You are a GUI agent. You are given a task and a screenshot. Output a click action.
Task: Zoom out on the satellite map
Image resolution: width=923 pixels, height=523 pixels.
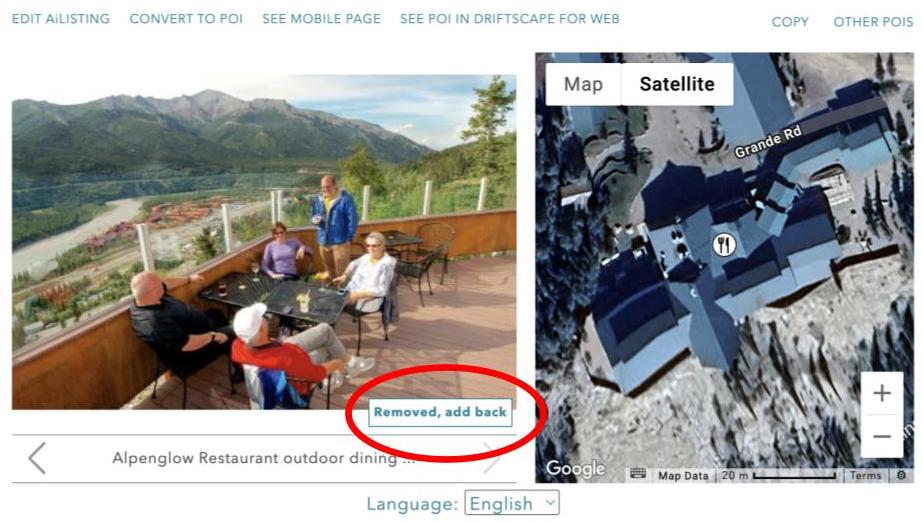881,436
